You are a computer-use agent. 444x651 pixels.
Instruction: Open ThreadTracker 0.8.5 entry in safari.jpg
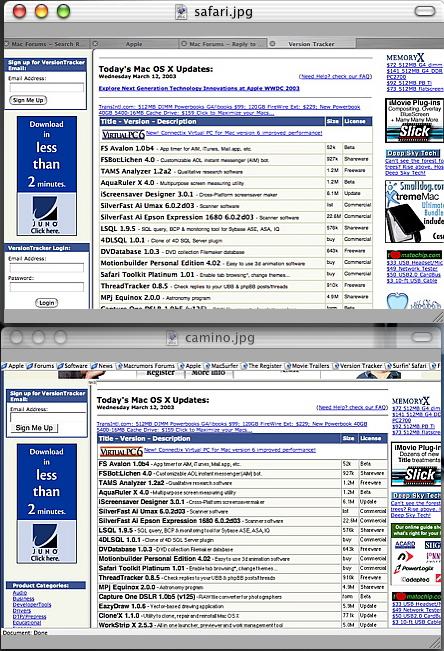click(x=134, y=286)
